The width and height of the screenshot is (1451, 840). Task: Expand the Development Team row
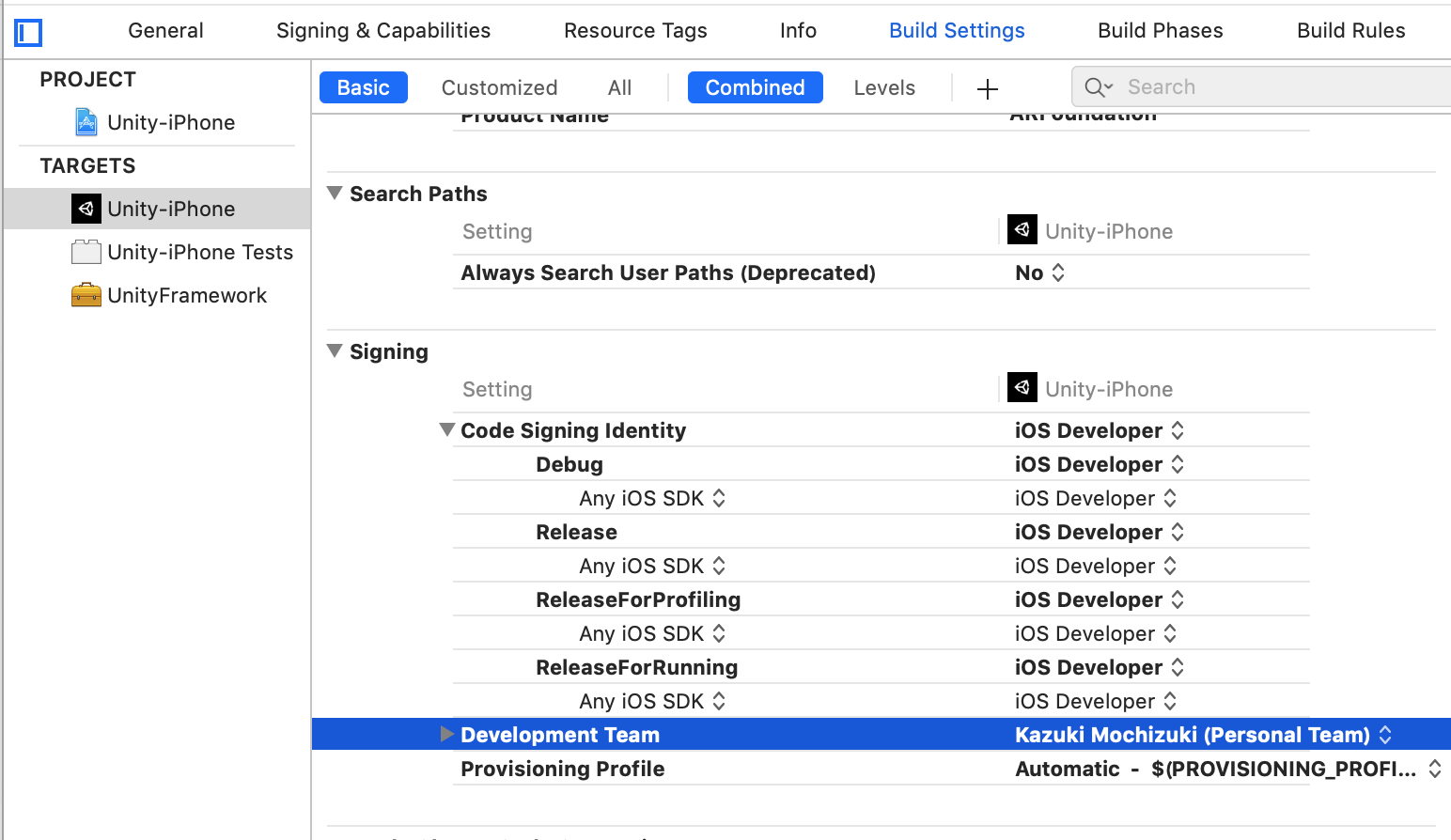click(447, 734)
